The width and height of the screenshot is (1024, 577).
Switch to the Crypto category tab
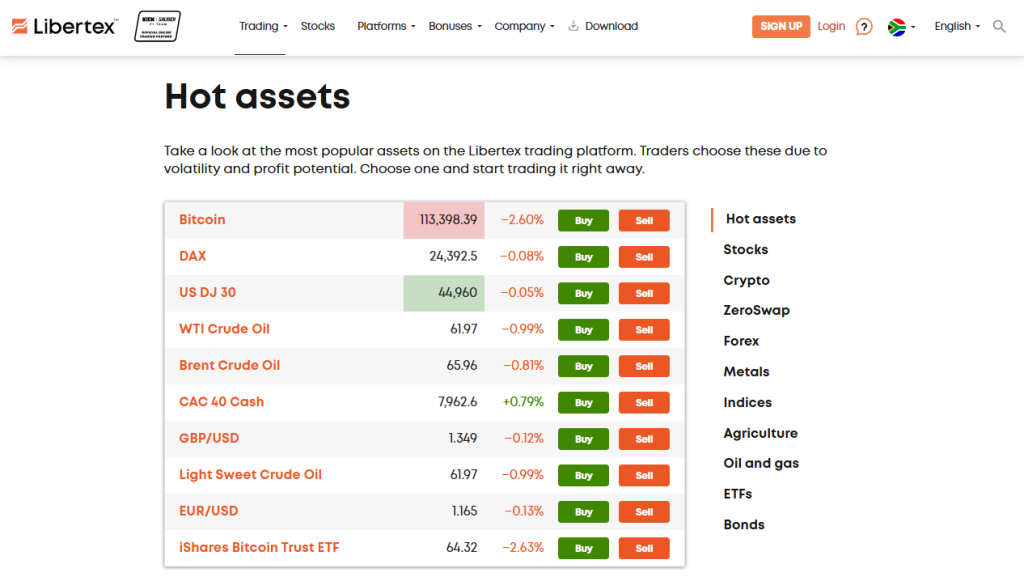coord(746,280)
